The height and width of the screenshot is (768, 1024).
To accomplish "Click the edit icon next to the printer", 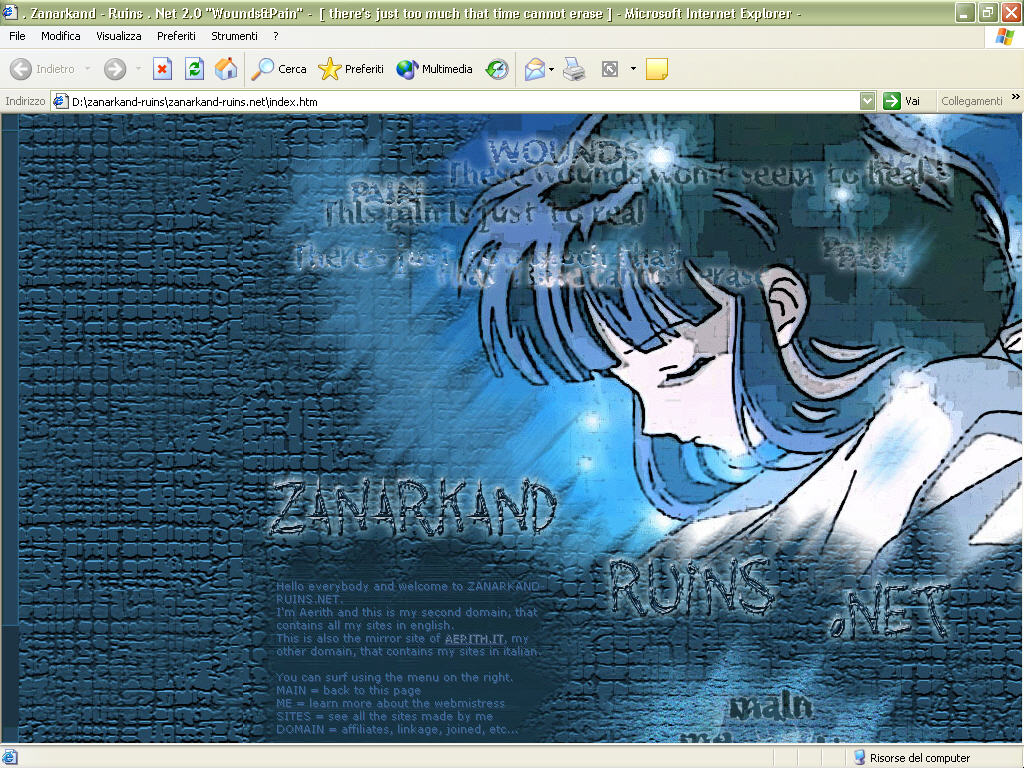I will click(609, 69).
